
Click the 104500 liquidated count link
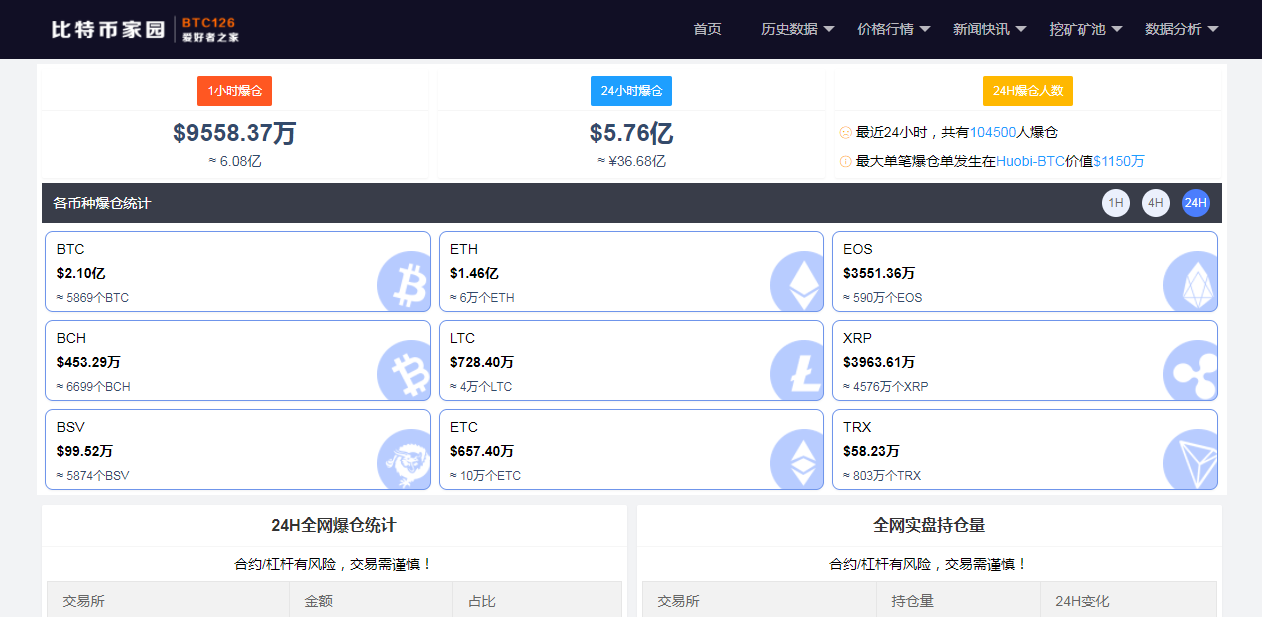coord(993,132)
